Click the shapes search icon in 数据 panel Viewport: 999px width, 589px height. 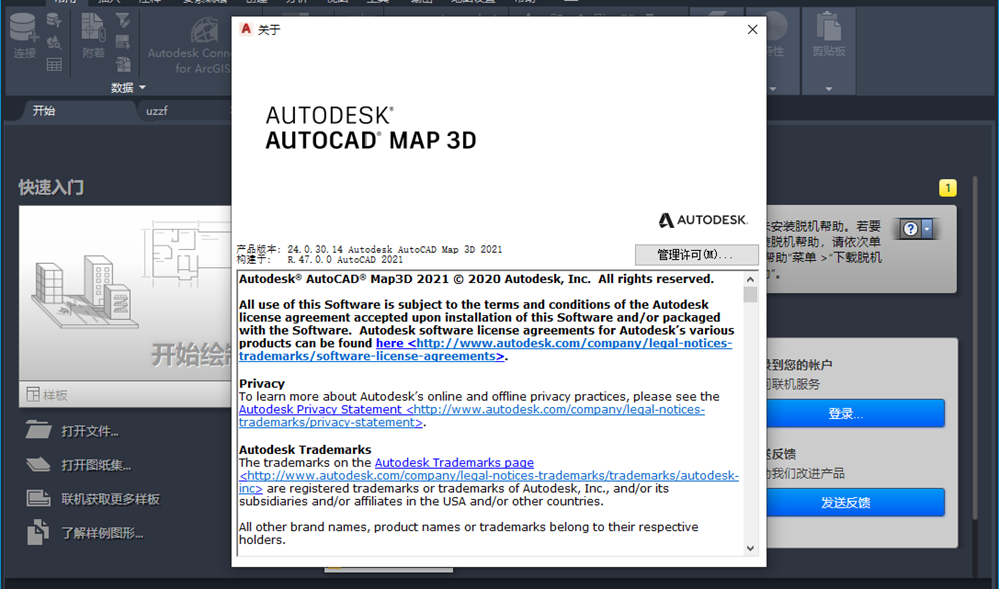pyautogui.click(x=54, y=43)
